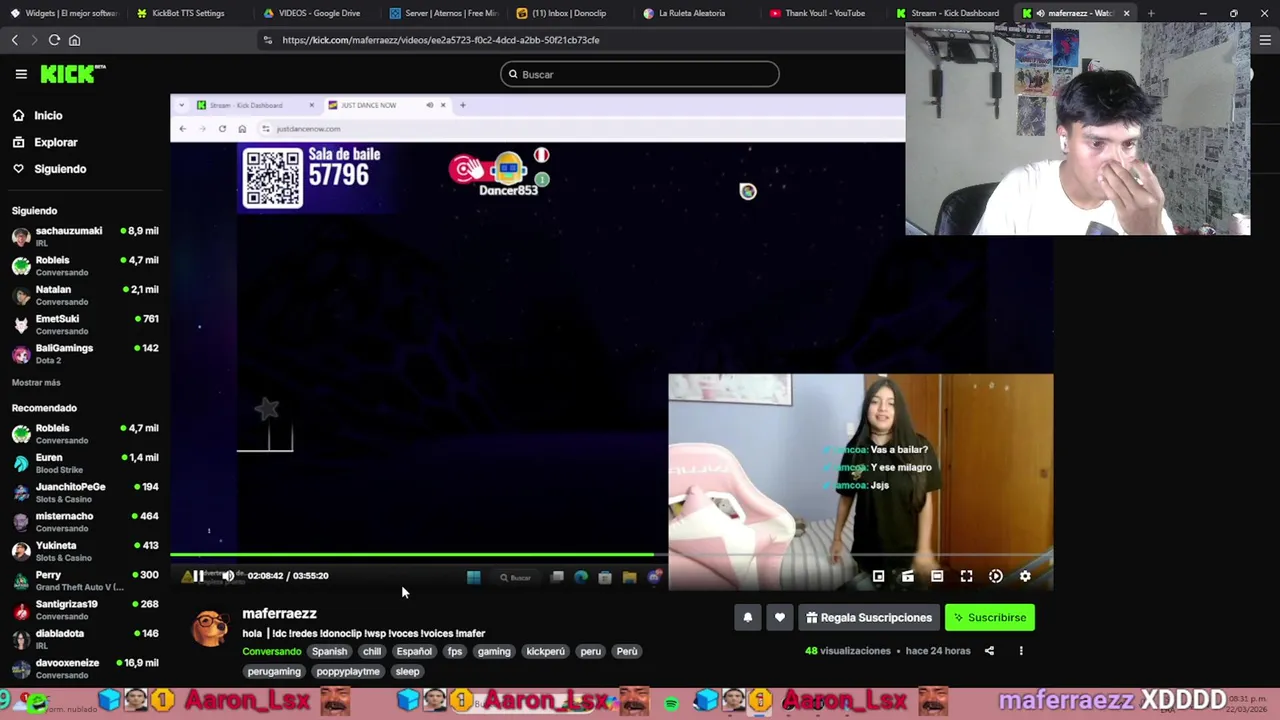The width and height of the screenshot is (1280, 720).
Task: Open the video player settings gear
Action: (x=1025, y=576)
